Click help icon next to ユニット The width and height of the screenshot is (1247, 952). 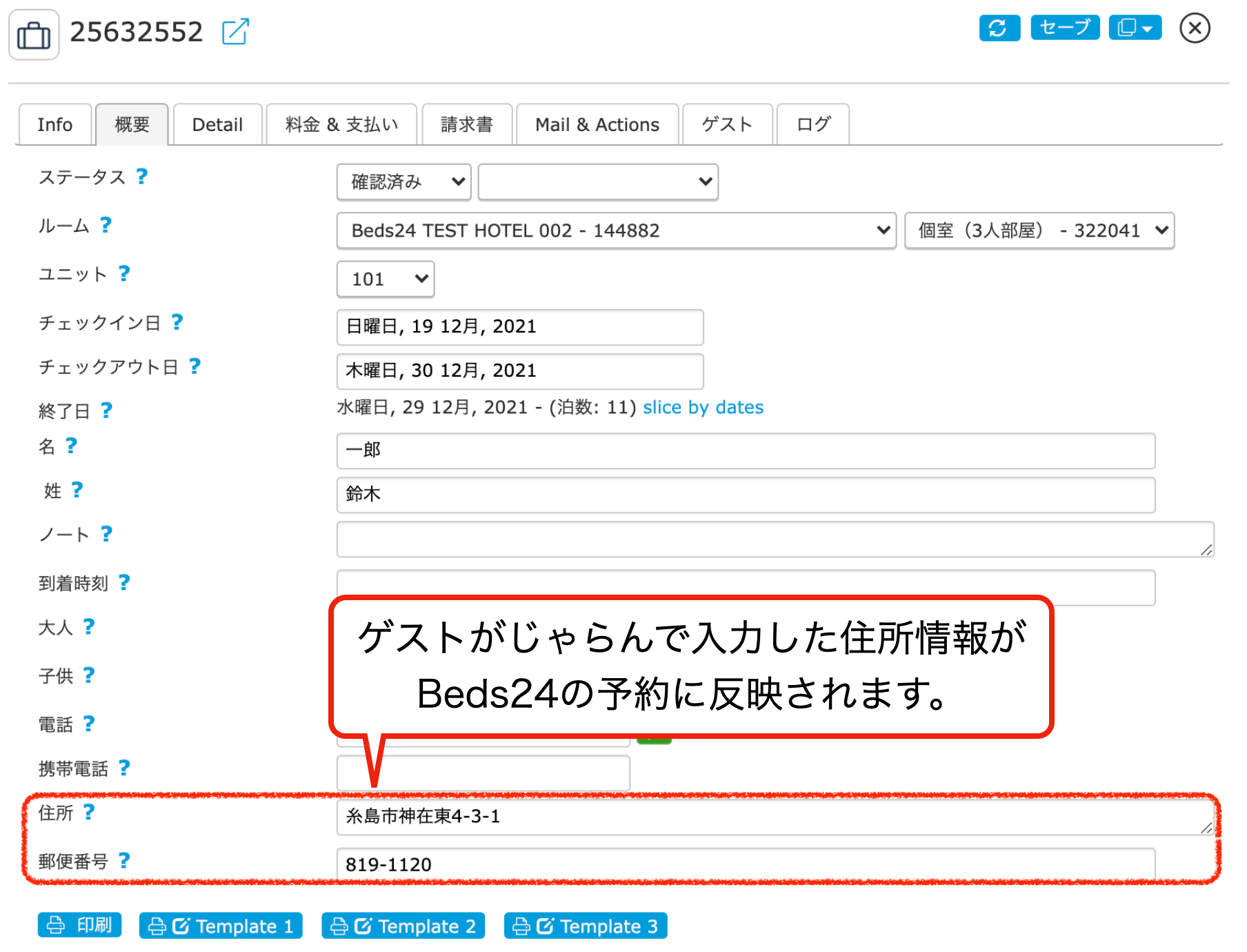click(124, 274)
